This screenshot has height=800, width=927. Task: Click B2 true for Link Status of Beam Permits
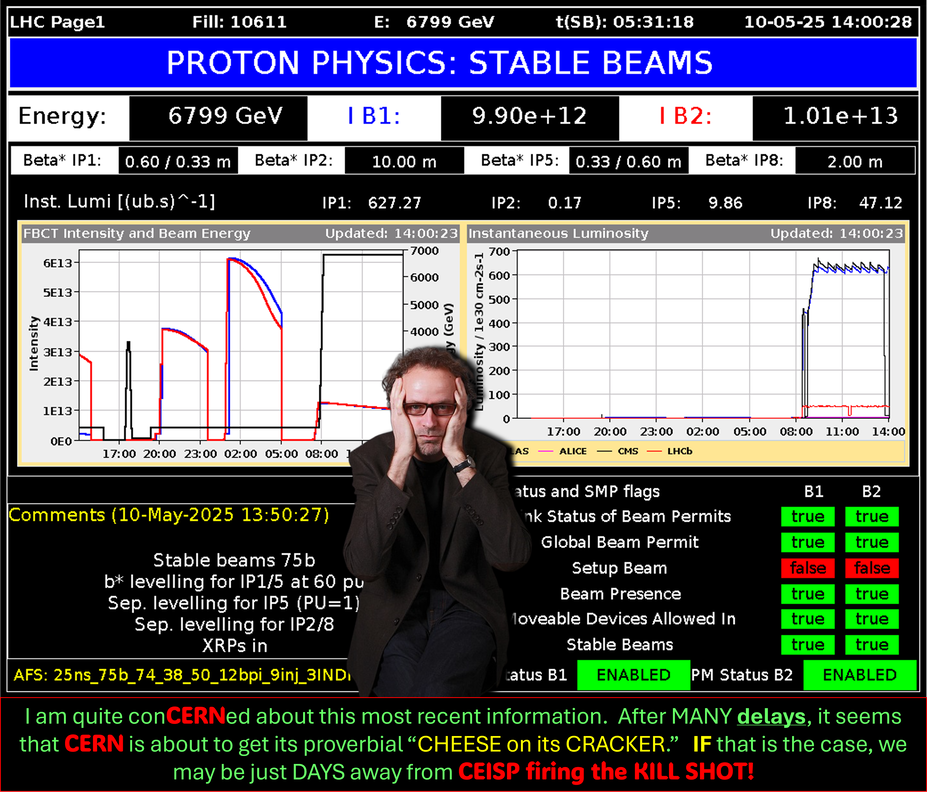[x=872, y=517]
